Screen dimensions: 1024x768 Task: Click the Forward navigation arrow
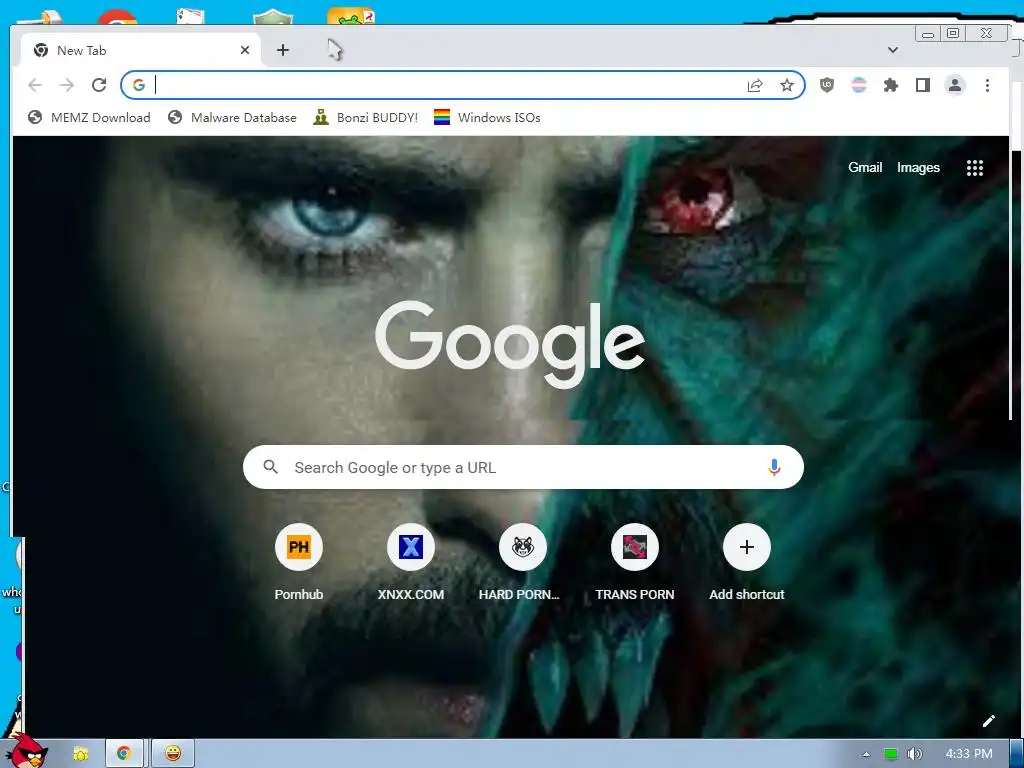click(x=67, y=85)
